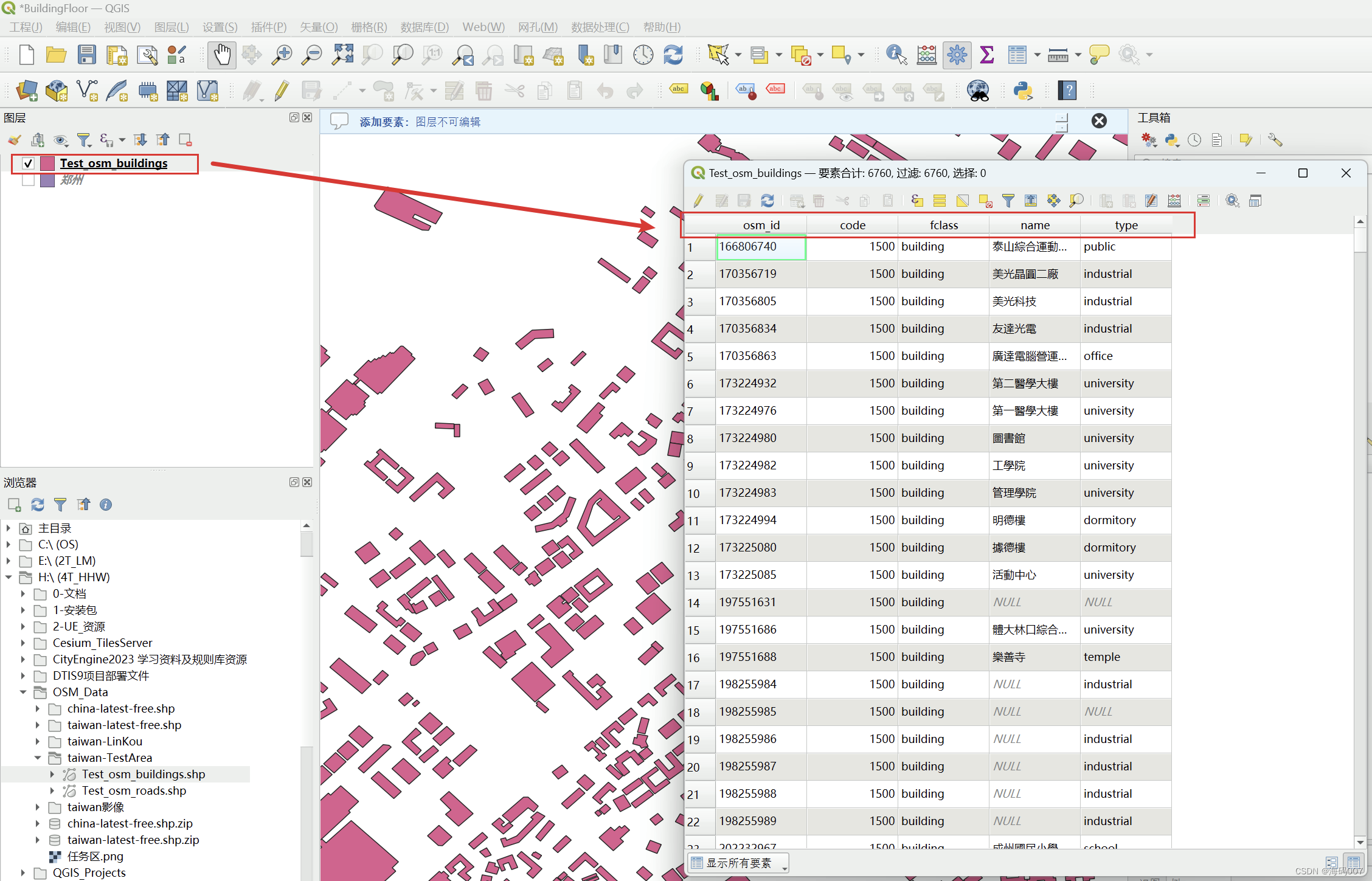Click the name cell 樂善寺
Image resolution: width=1372 pixels, height=881 pixels.
point(1034,657)
